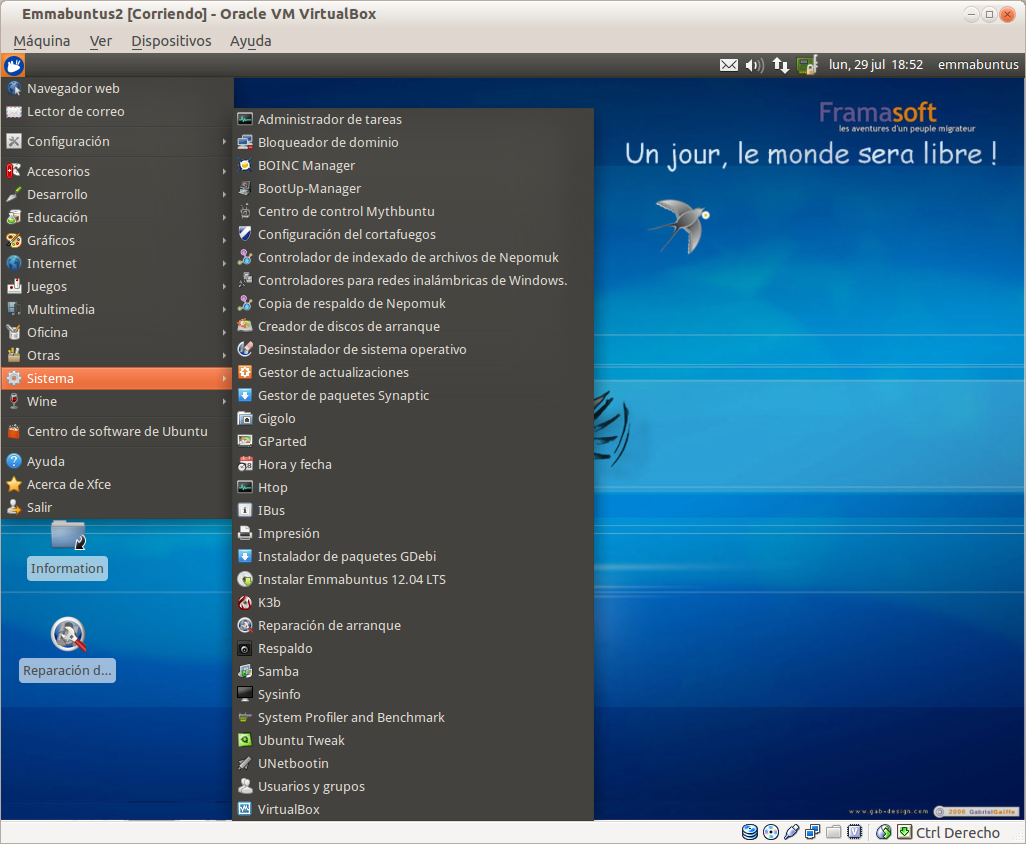Open the network connections indicator icon

coord(781,65)
